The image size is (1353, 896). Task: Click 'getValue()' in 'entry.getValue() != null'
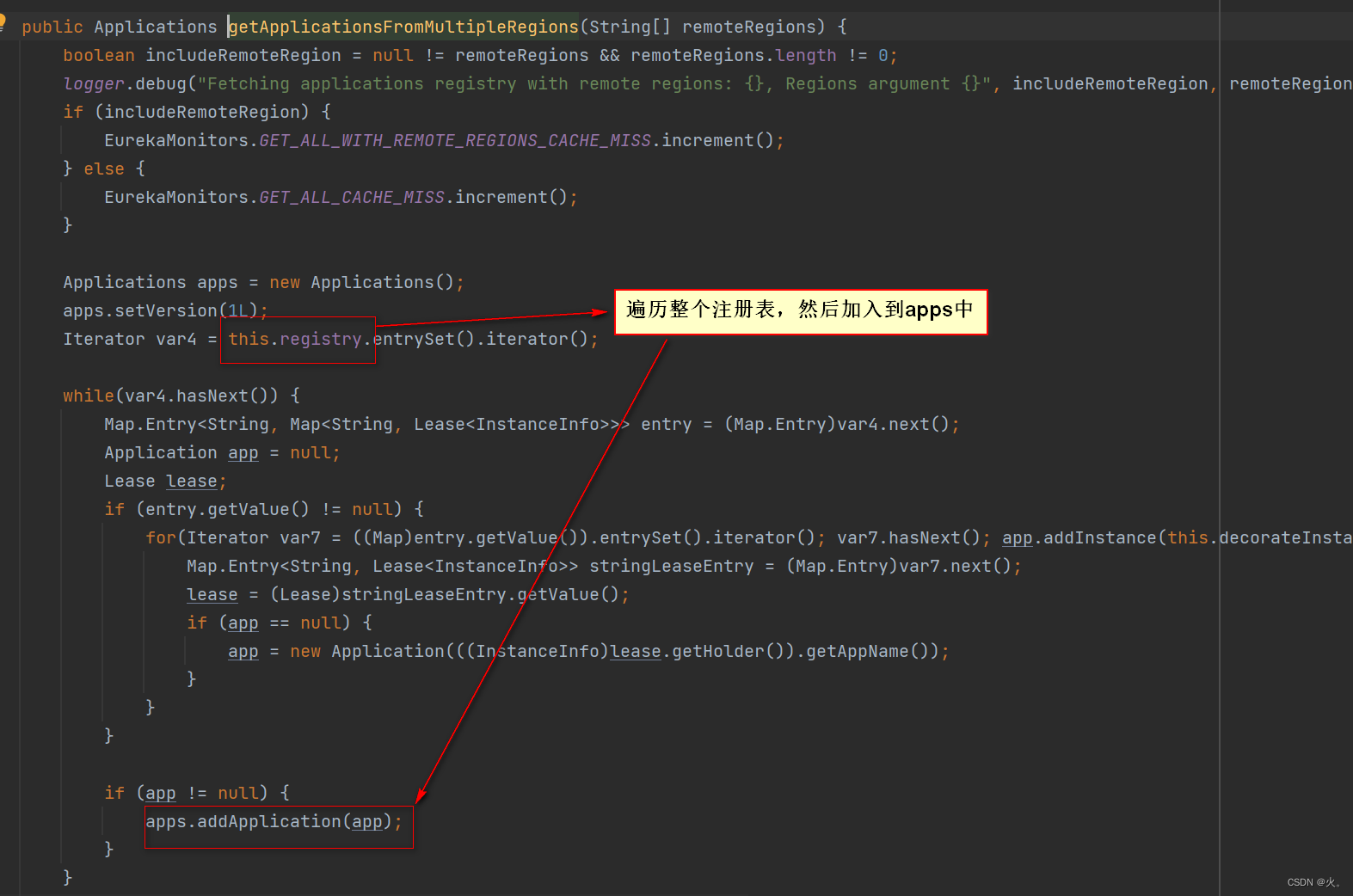tap(258, 509)
